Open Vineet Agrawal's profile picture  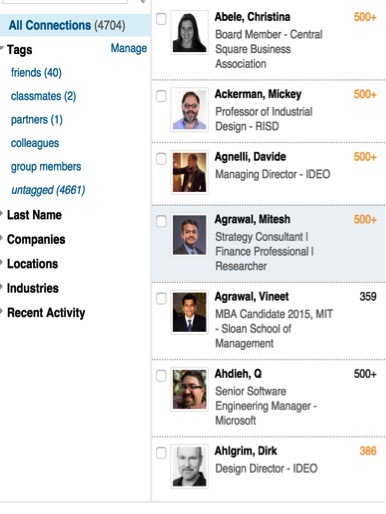click(189, 312)
